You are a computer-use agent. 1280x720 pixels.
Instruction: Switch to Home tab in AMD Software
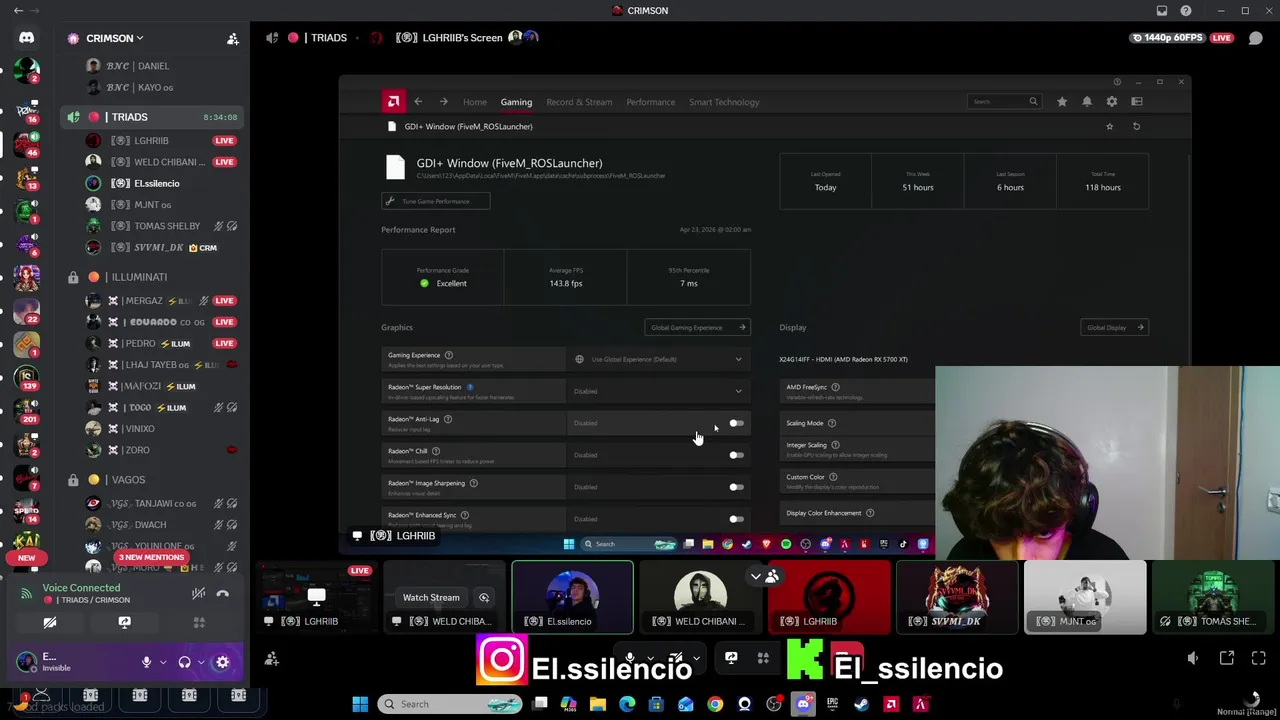tap(475, 102)
